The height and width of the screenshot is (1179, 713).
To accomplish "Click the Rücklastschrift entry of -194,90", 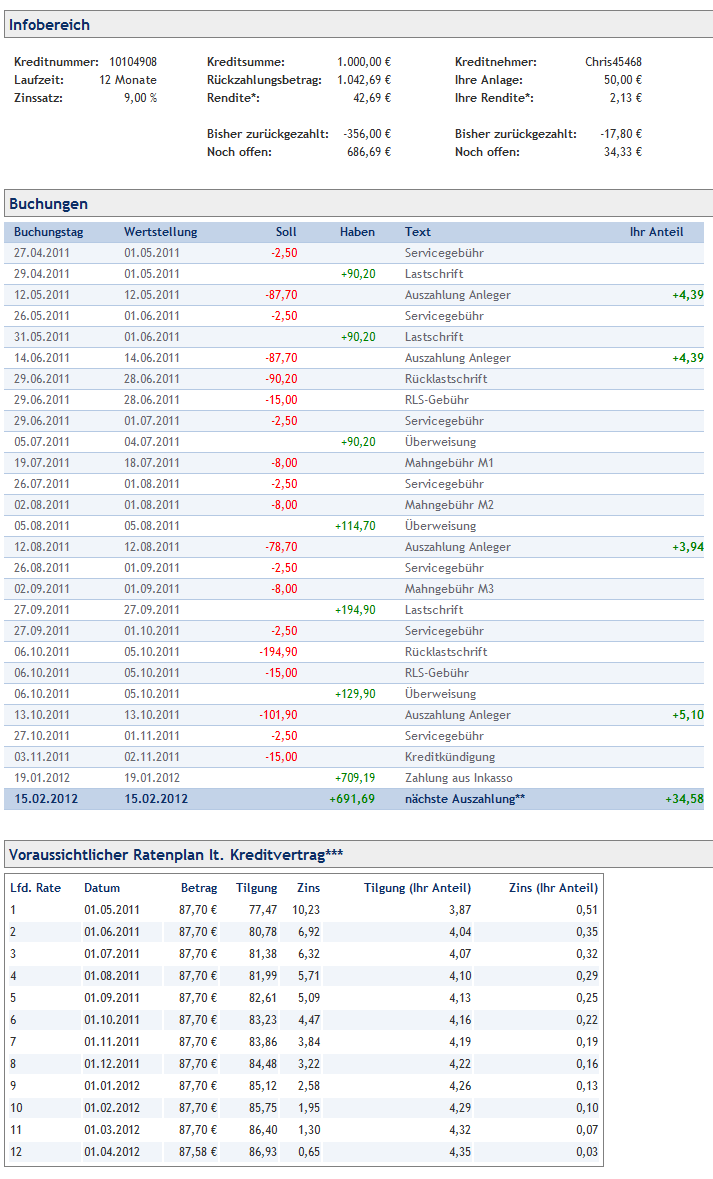I will pyautogui.click(x=445, y=652).
